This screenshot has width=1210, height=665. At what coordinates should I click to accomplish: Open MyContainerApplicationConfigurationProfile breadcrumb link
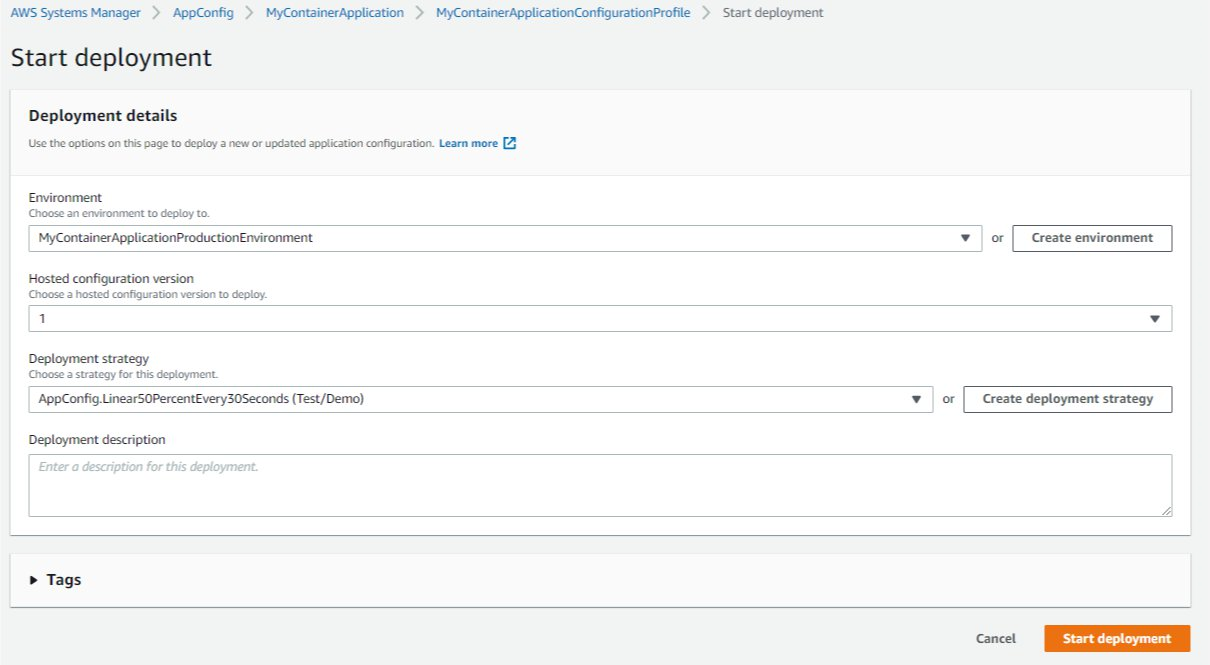pyautogui.click(x=562, y=12)
